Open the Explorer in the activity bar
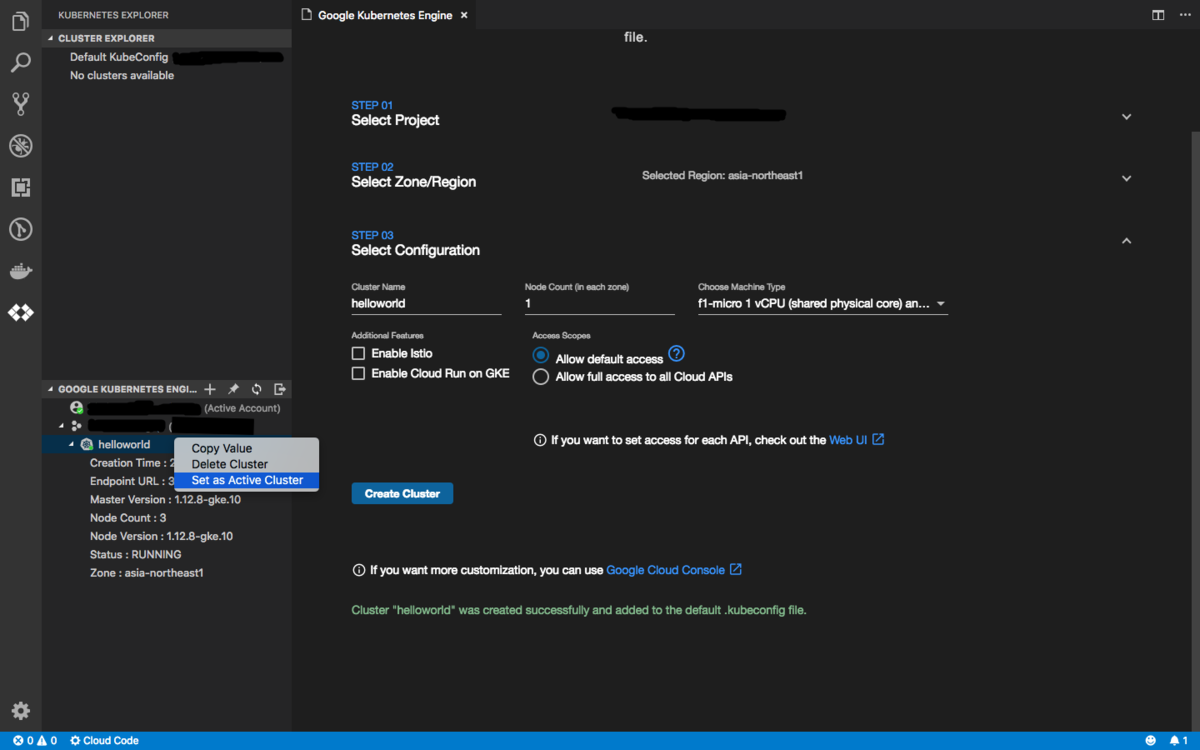 click(x=20, y=20)
